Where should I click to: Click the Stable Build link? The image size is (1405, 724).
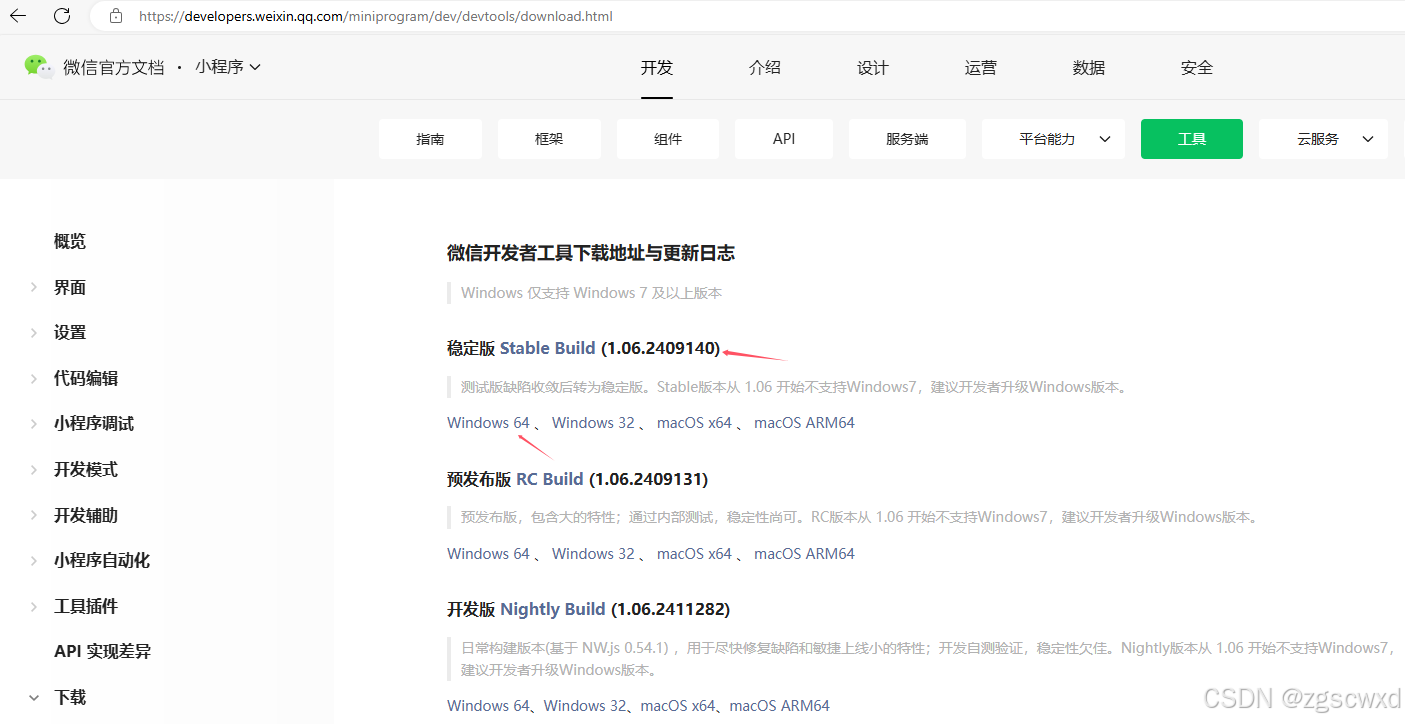tap(548, 348)
